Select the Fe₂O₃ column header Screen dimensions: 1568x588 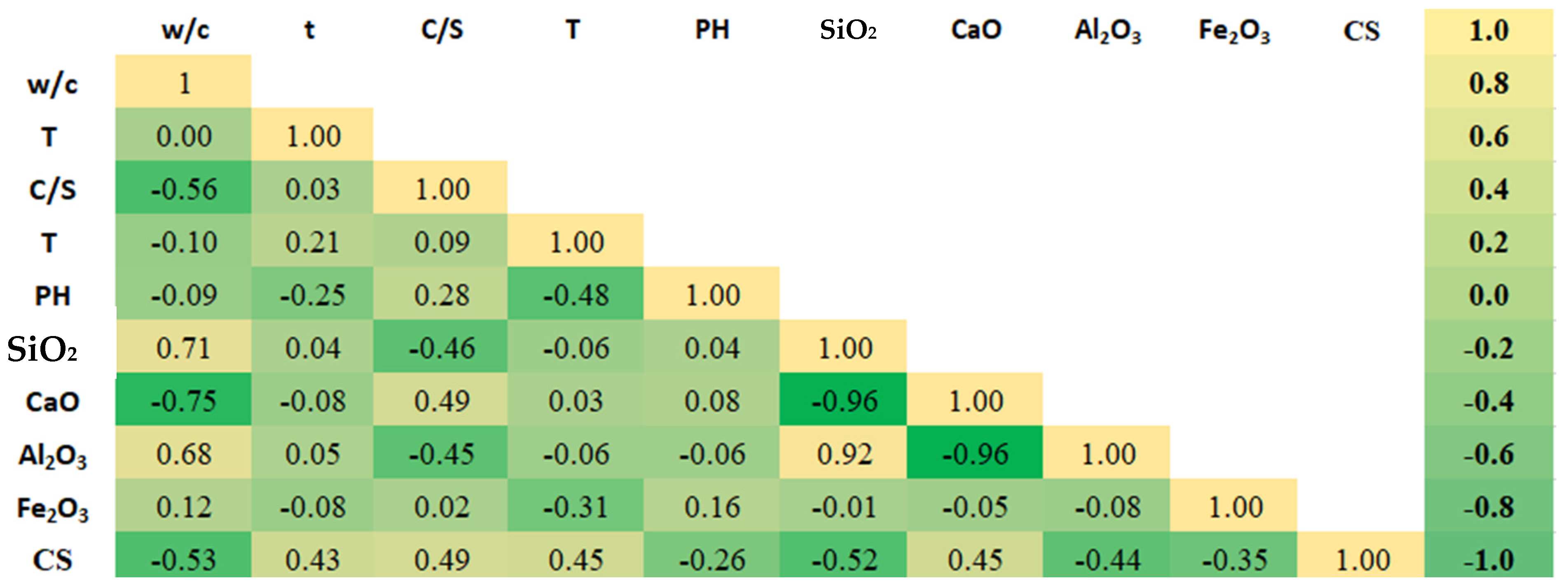1234,30
